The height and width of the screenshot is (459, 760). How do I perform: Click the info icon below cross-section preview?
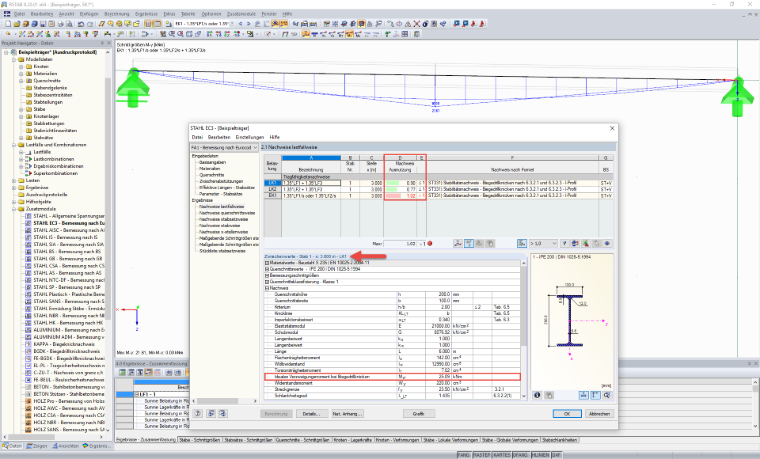tap(537, 395)
